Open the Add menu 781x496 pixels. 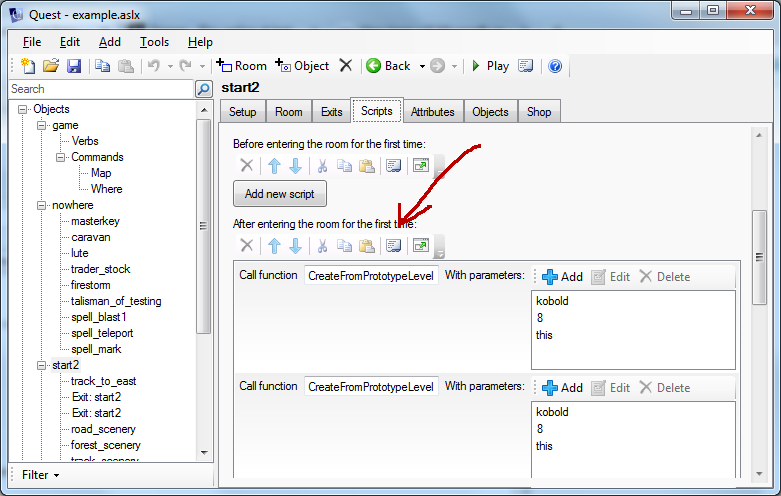click(x=110, y=42)
